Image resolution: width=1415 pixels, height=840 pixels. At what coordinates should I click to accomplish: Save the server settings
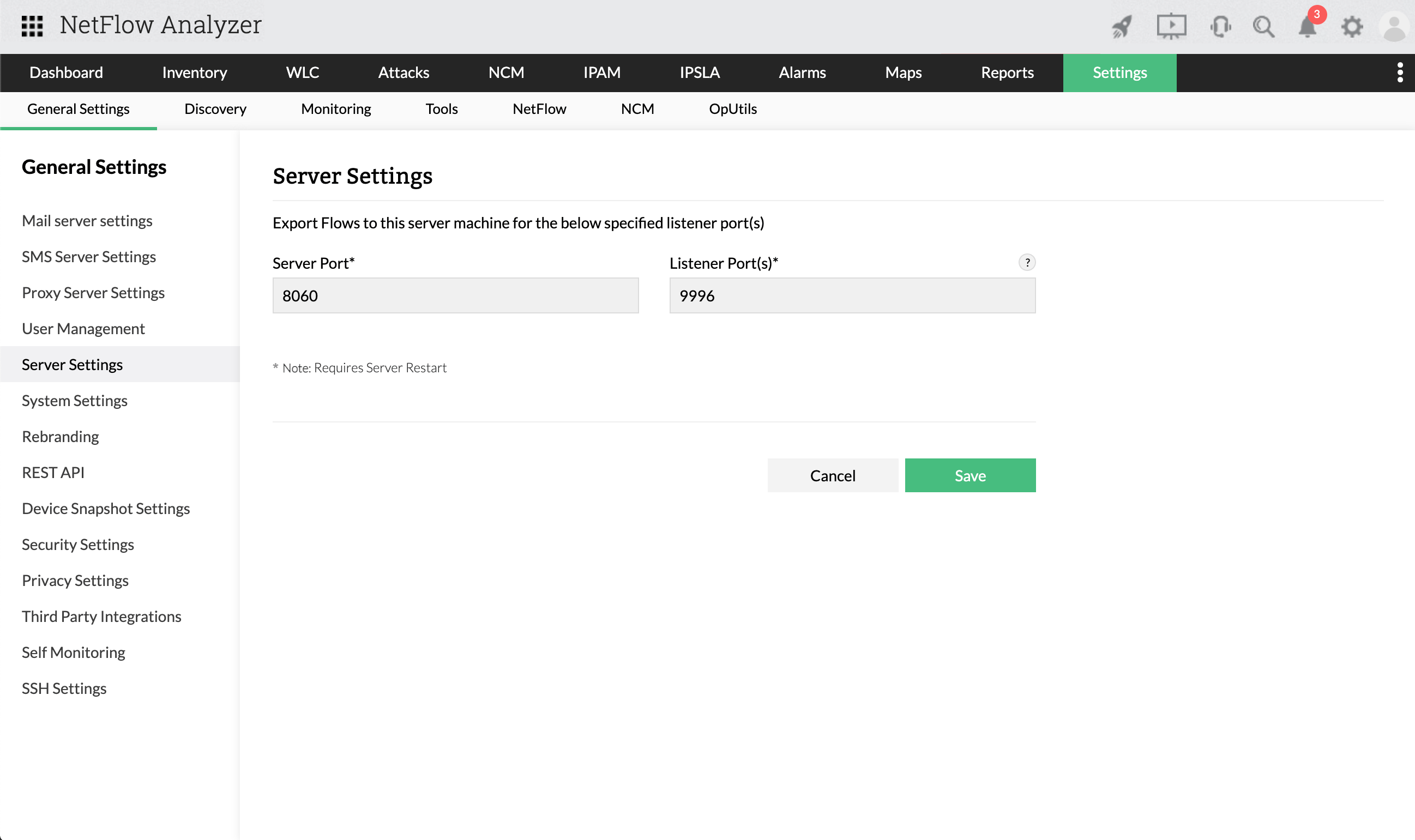(x=970, y=475)
